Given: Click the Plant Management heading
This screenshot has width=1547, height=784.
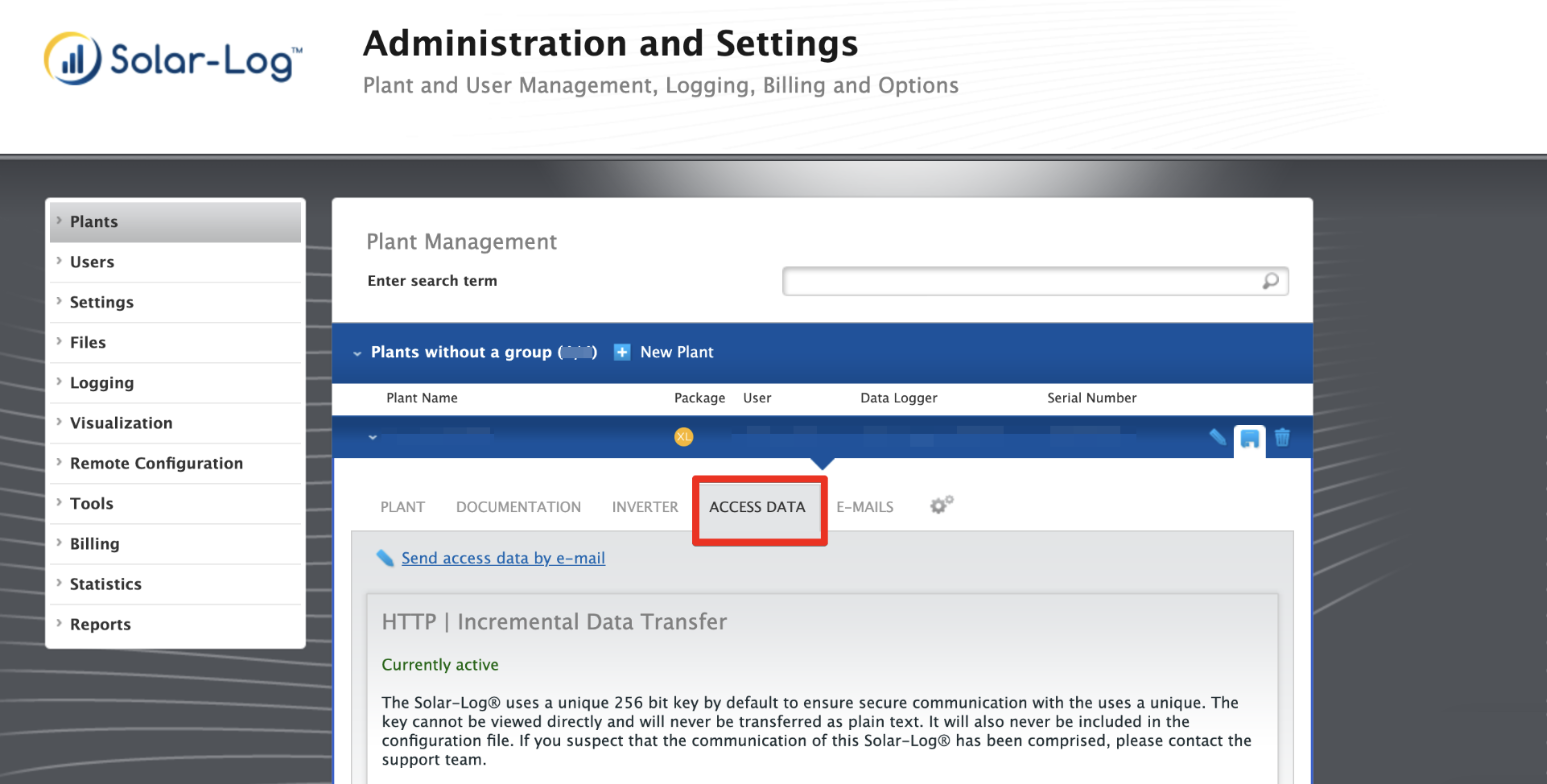Looking at the screenshot, I should [462, 242].
